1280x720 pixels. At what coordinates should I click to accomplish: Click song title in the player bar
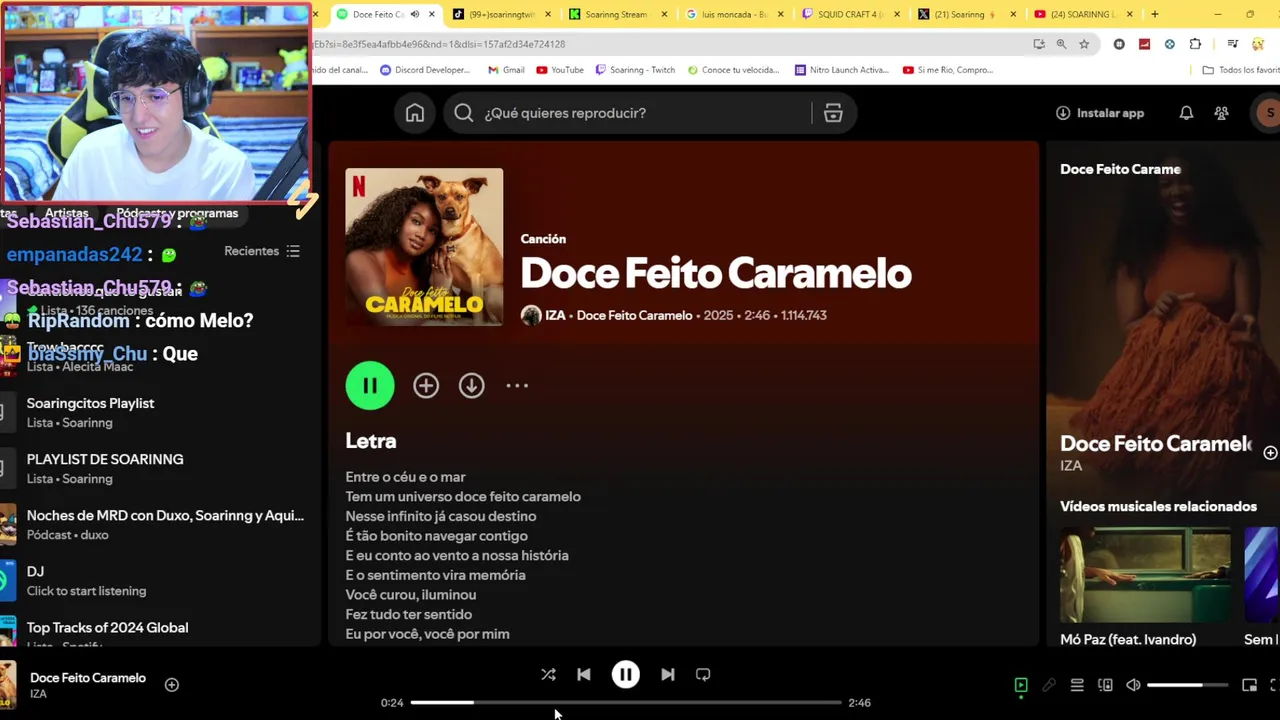tap(88, 678)
